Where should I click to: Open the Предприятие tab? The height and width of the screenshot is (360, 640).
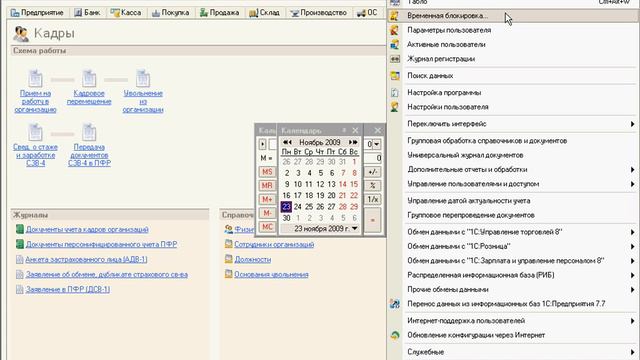[x=37, y=13]
